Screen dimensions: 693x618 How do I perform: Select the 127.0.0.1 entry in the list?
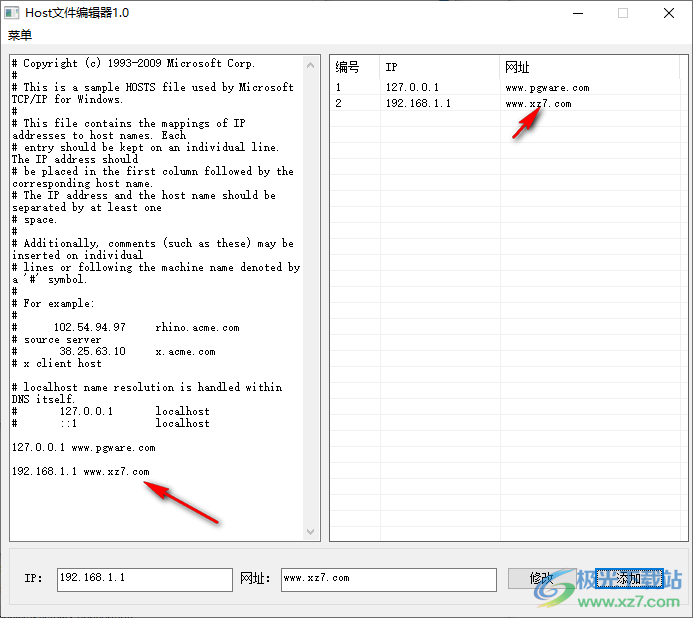pyautogui.click(x=411, y=88)
